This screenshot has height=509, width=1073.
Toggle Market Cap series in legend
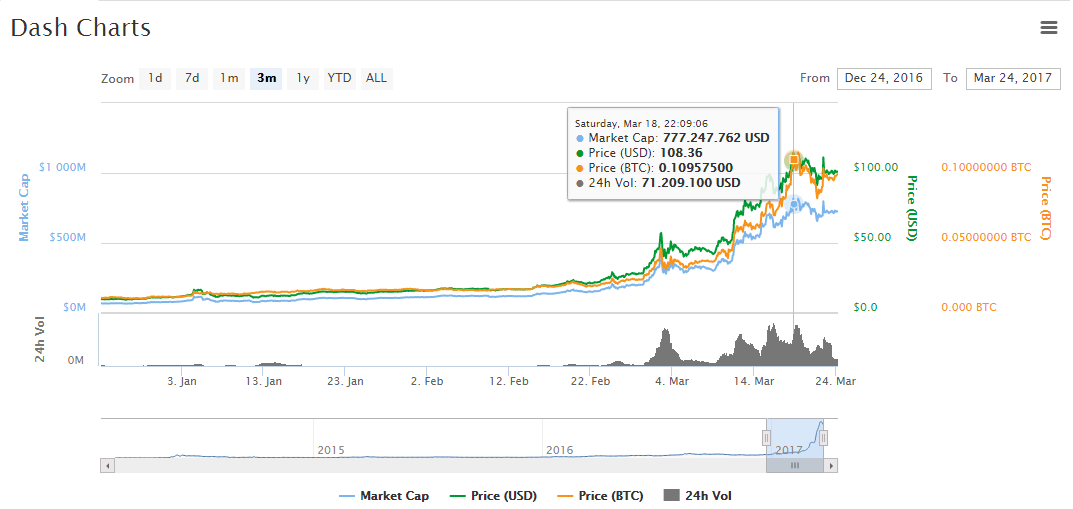pos(384,496)
